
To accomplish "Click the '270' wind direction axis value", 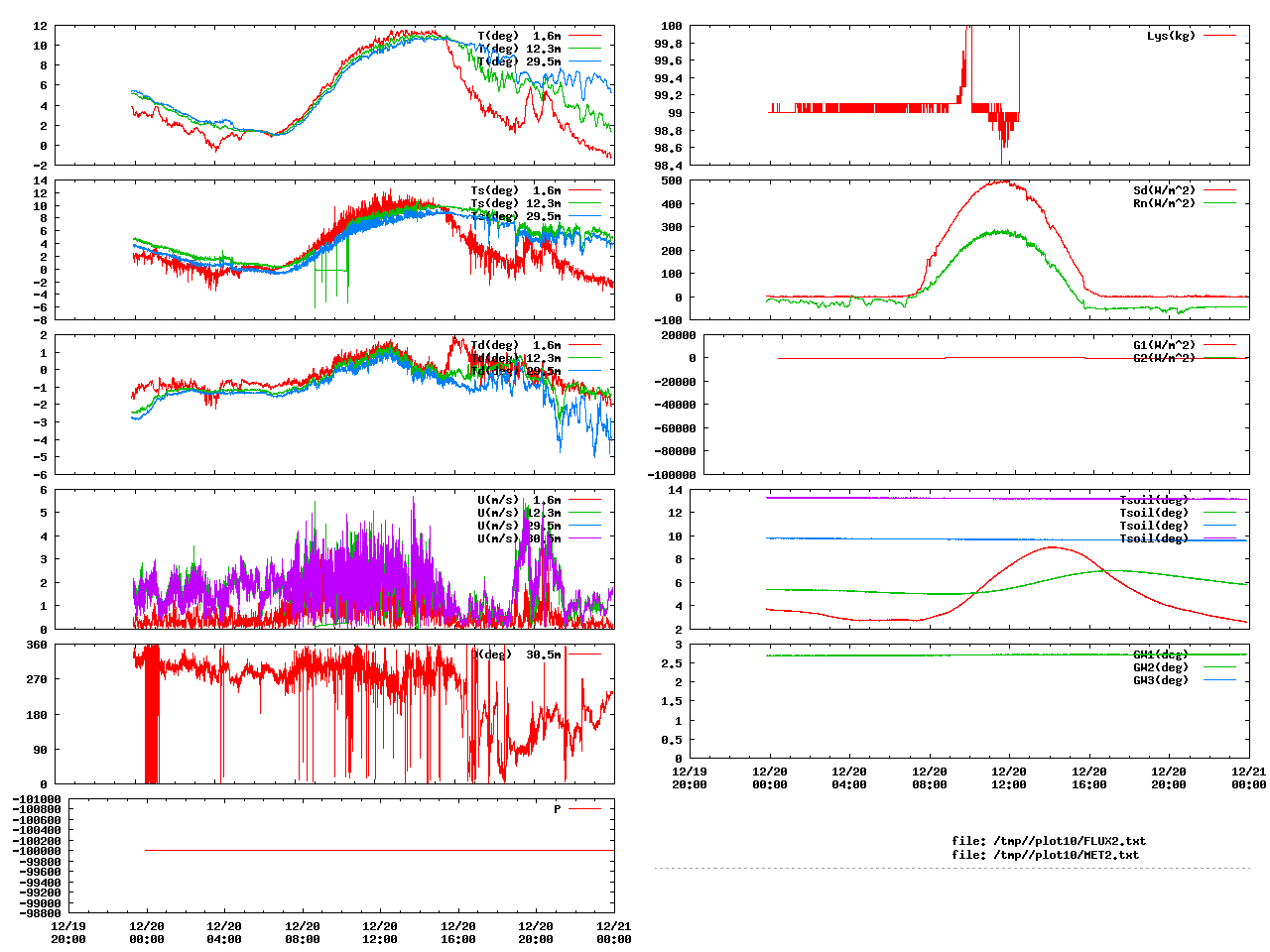I will pos(37,679).
